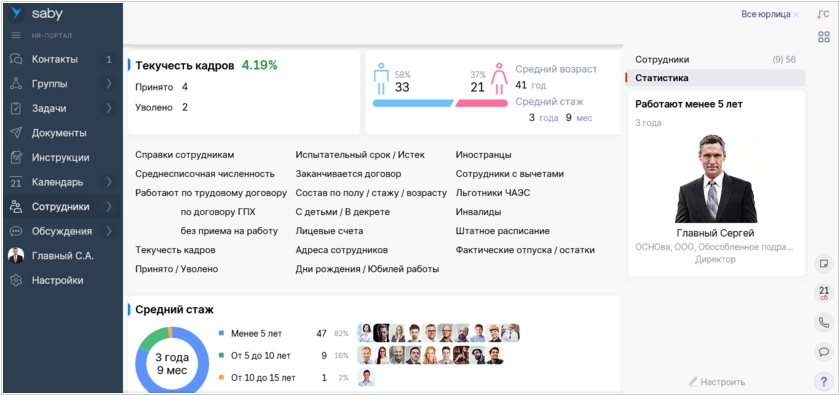Open the calendar 21 сб widget in right rail

(823, 293)
